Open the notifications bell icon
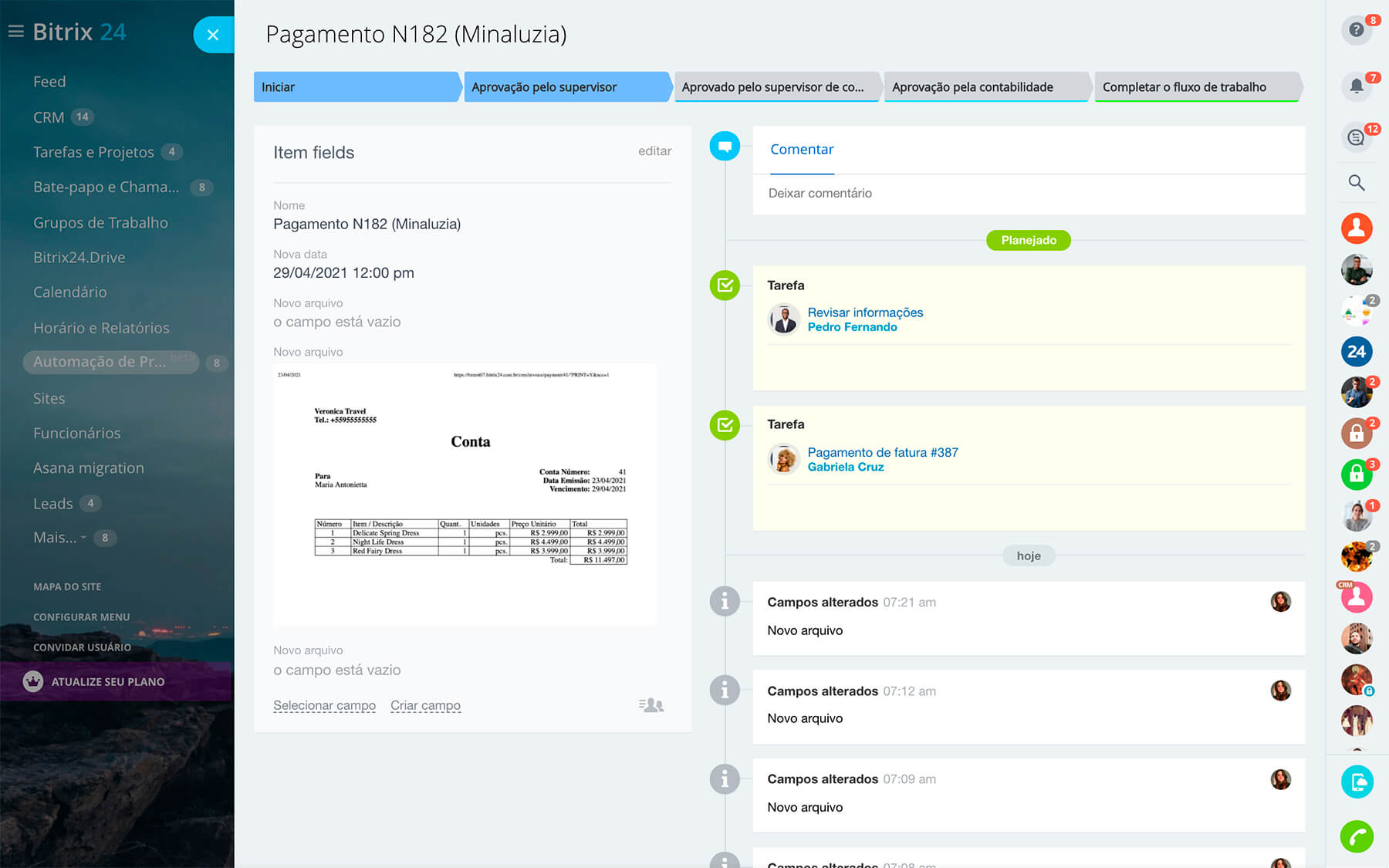 point(1356,86)
